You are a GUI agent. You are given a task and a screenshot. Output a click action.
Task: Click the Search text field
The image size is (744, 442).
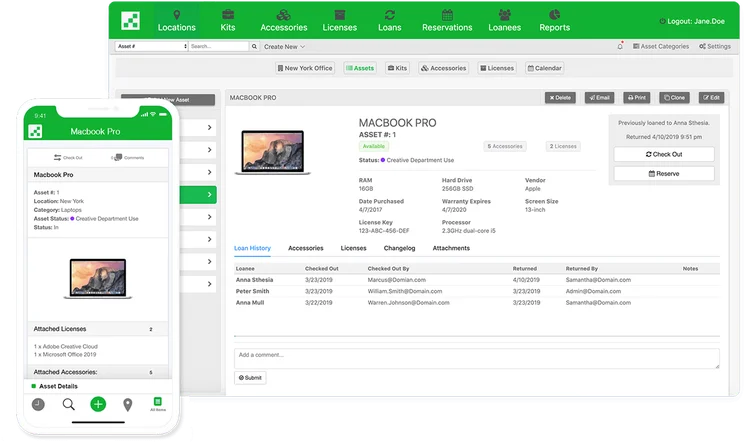point(218,46)
